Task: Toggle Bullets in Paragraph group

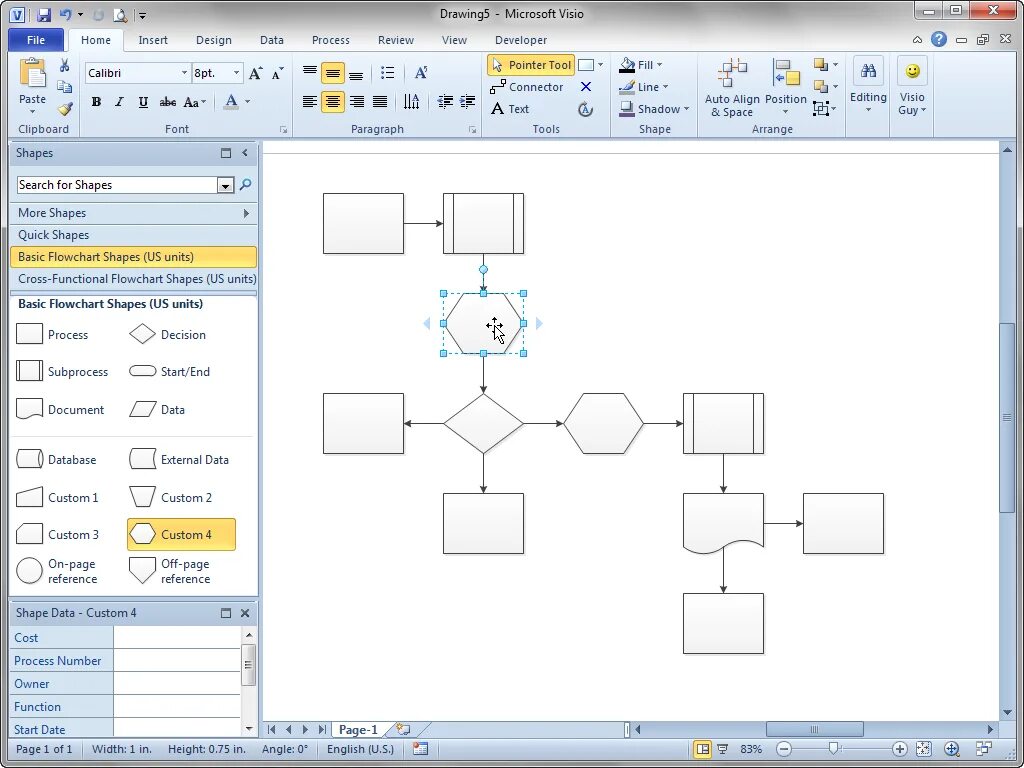Action: 387,72
